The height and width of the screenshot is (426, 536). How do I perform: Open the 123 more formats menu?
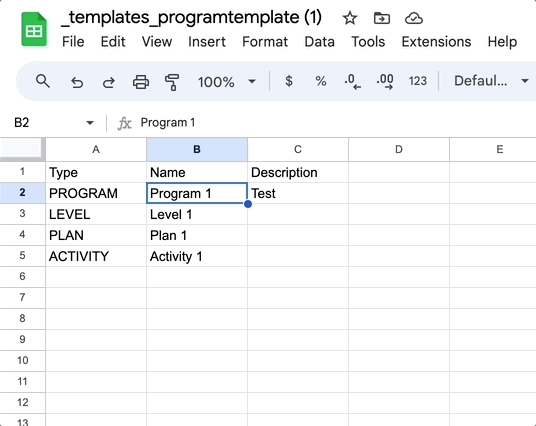[x=417, y=81]
